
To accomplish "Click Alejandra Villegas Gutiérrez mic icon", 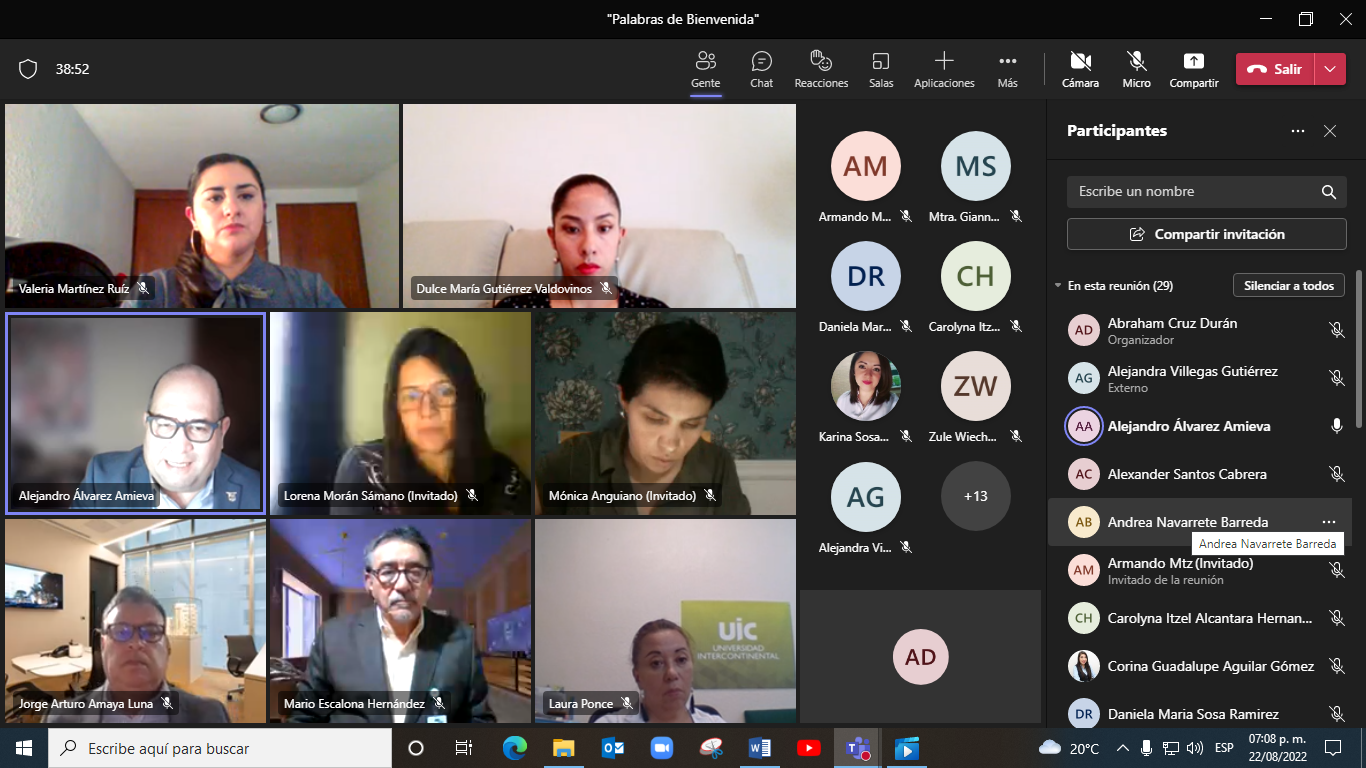I will tap(1337, 378).
